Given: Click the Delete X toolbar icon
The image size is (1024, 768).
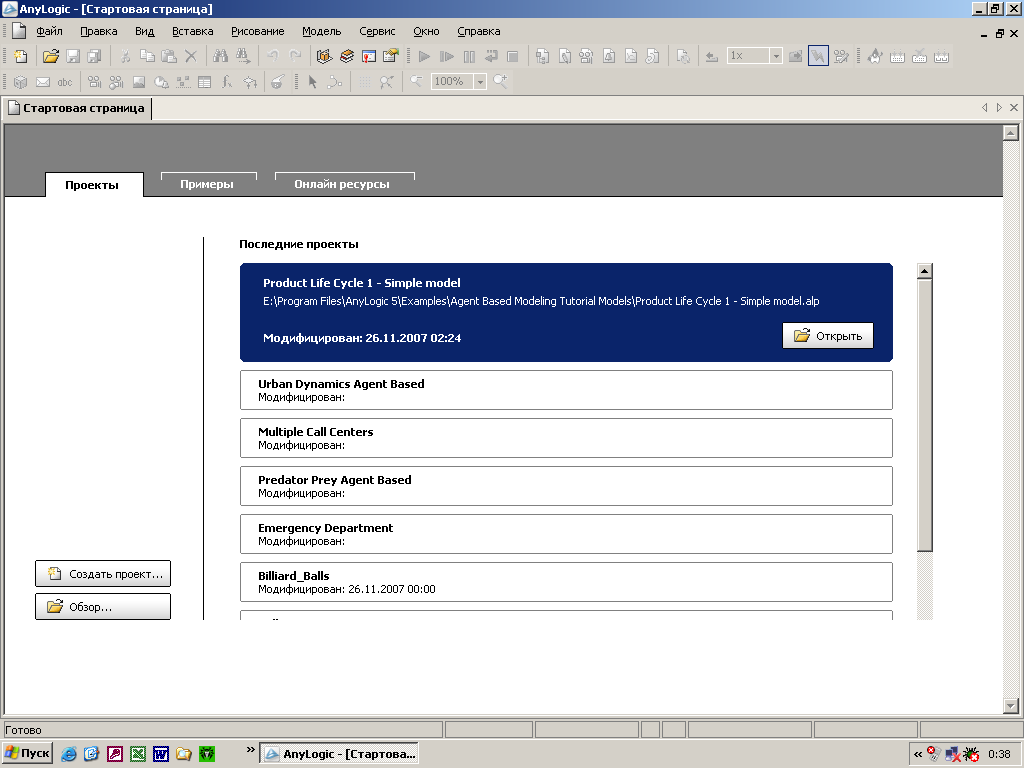Looking at the screenshot, I should coord(191,56).
